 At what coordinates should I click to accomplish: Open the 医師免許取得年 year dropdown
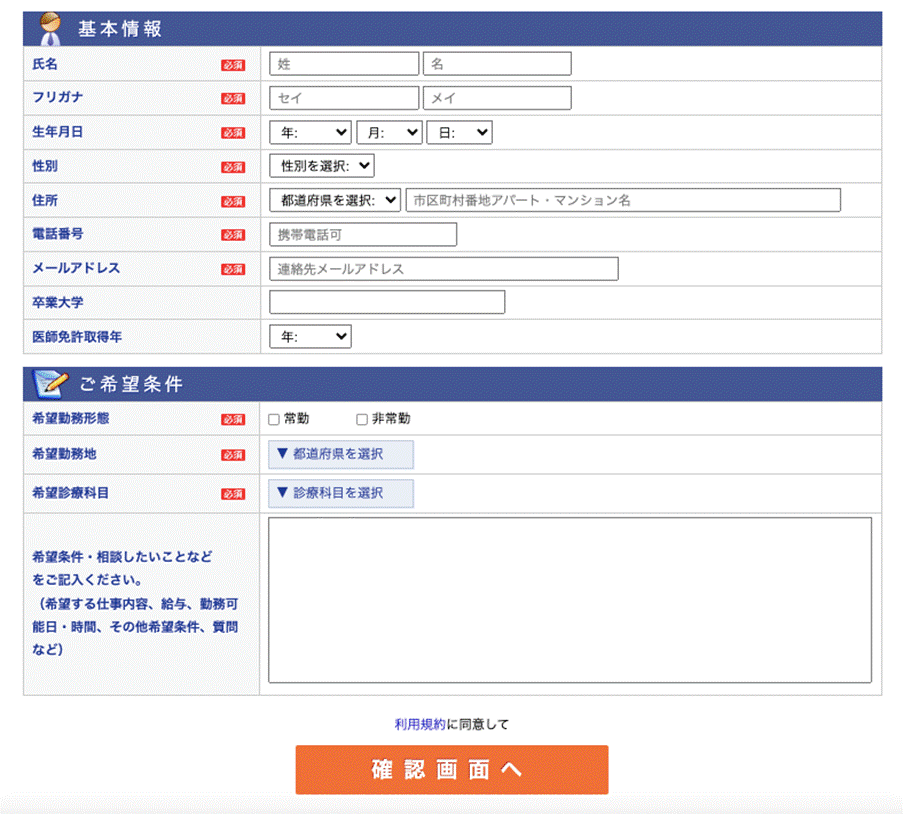310,337
